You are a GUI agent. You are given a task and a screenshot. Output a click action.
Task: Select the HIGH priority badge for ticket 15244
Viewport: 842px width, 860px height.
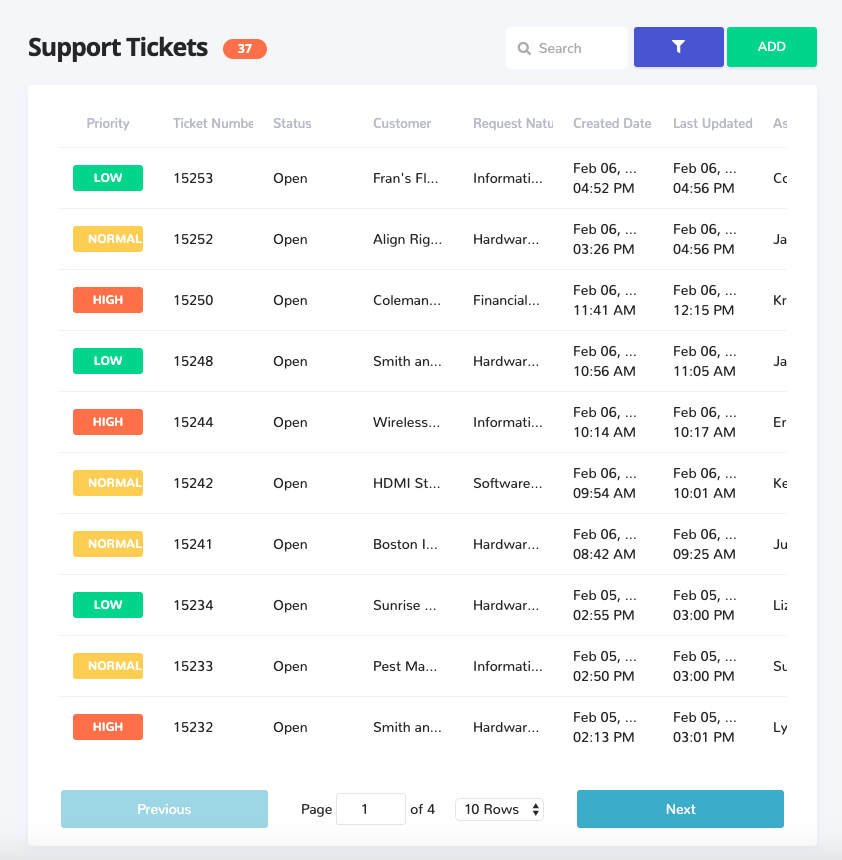coord(108,422)
